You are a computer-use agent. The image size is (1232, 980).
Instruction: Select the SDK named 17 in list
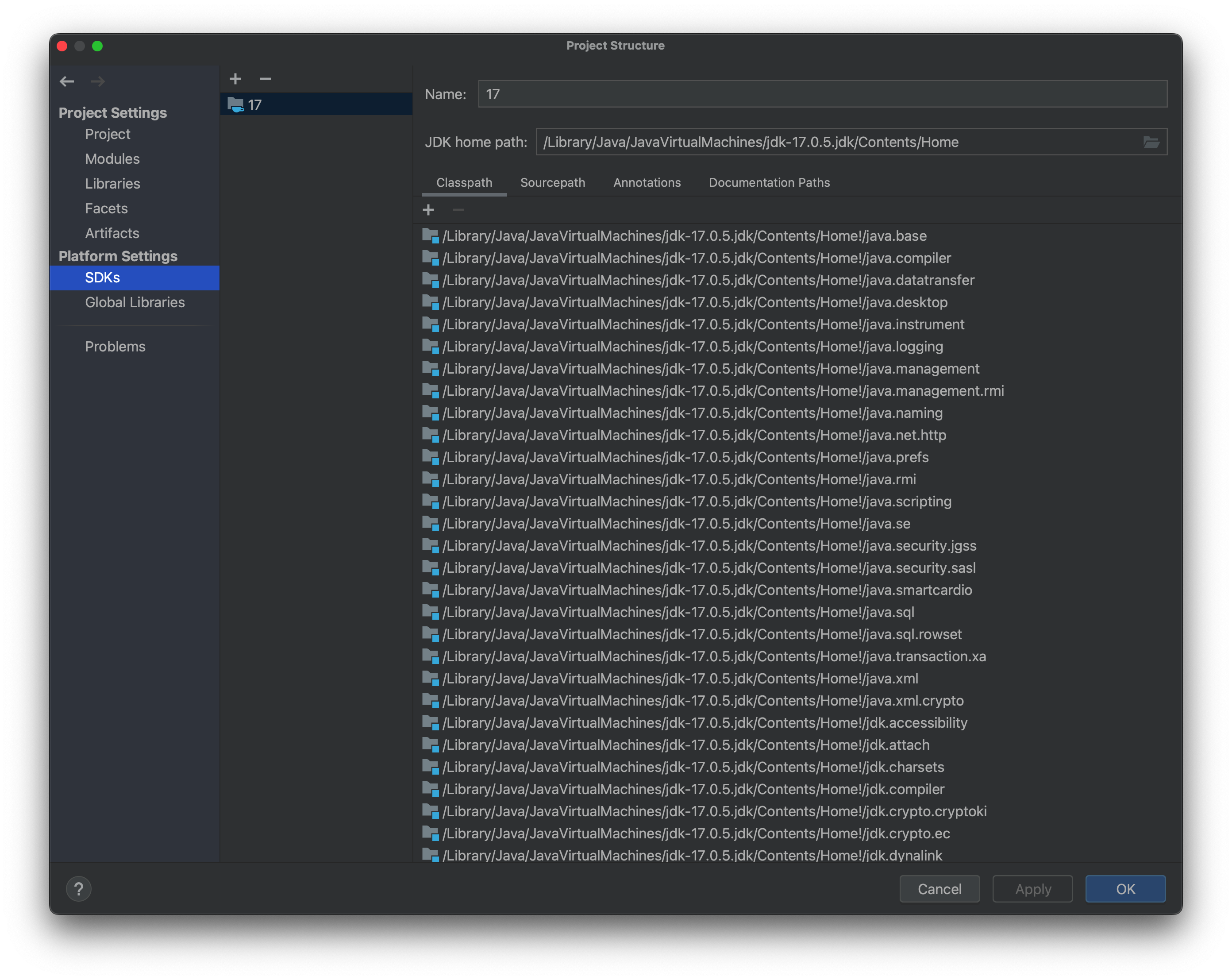coord(316,104)
